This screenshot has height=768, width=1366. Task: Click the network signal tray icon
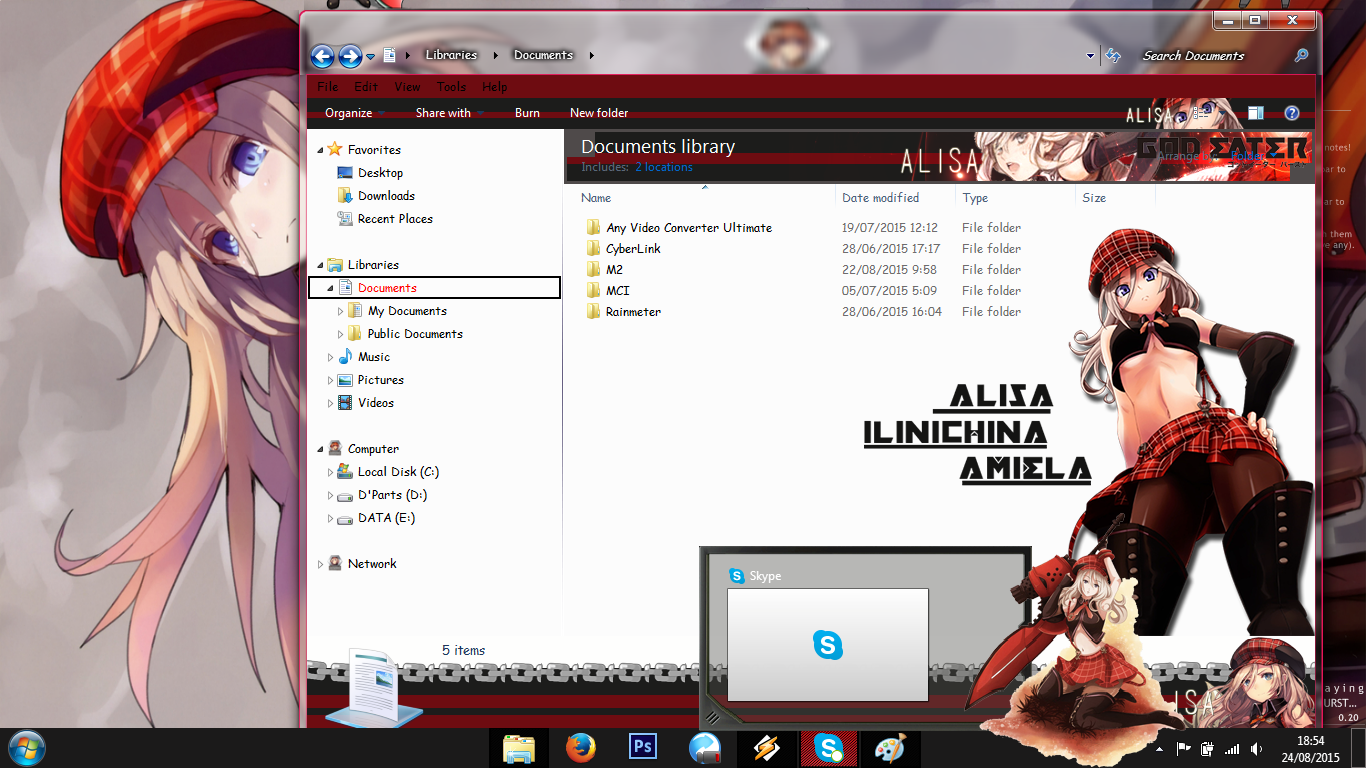[1232, 748]
